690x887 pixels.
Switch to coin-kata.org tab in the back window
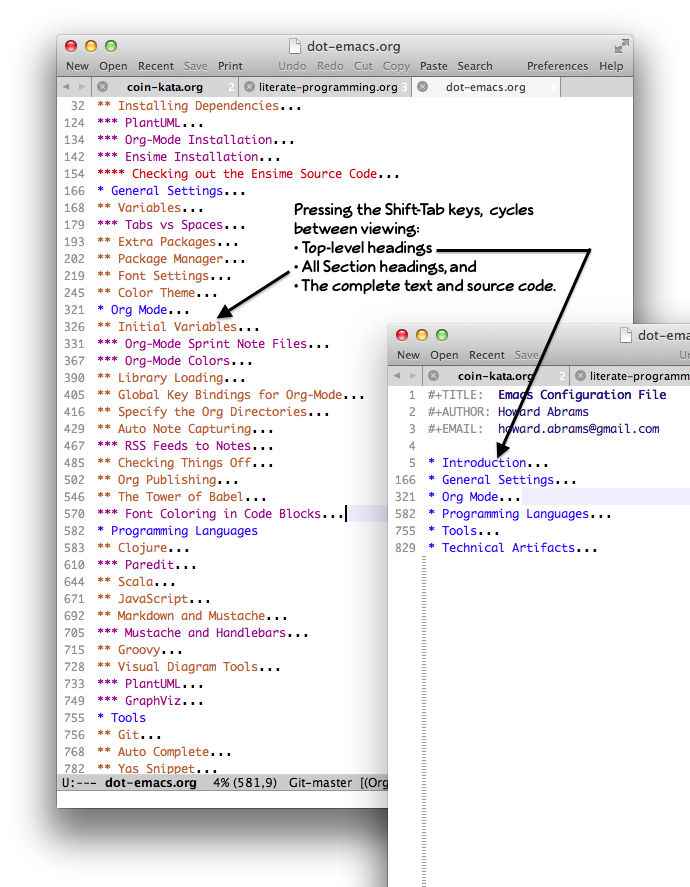coord(165,87)
